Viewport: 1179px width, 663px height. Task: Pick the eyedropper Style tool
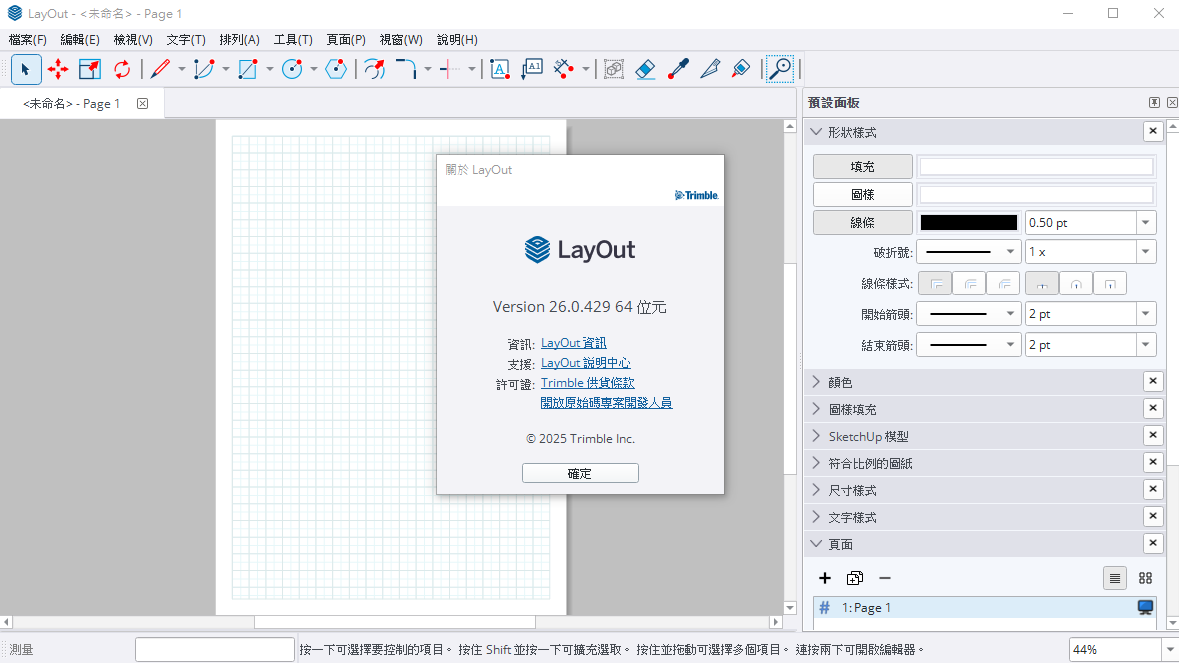[x=678, y=69]
